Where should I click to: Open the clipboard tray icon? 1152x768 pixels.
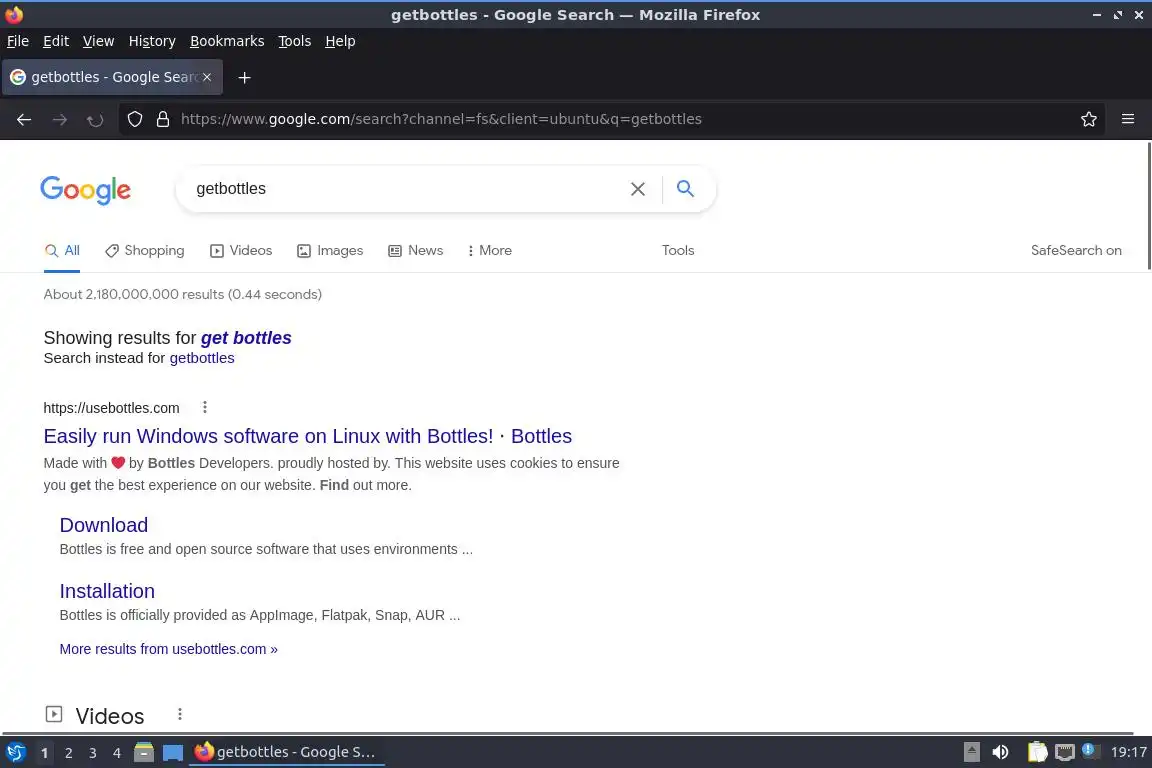[x=1037, y=752]
